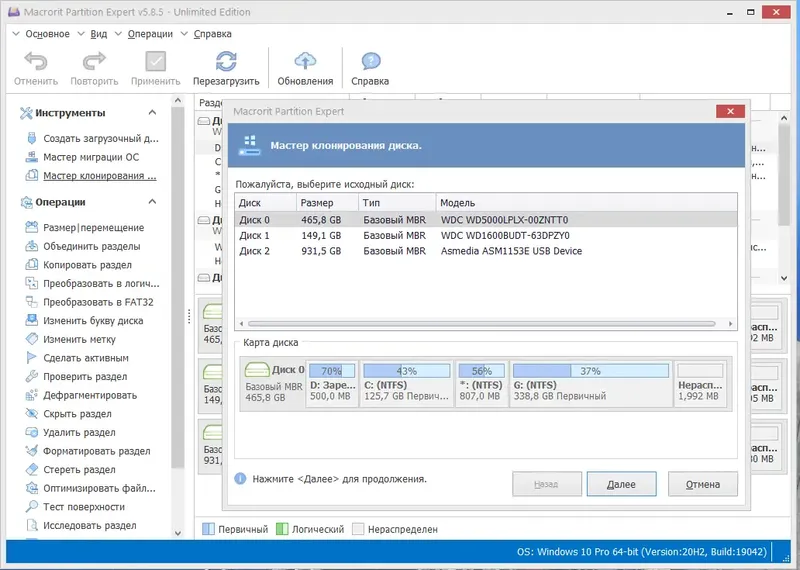Image resolution: width=800 pixels, height=570 pixels.
Task: Click the Сделать активным flag icon
Action: point(32,358)
